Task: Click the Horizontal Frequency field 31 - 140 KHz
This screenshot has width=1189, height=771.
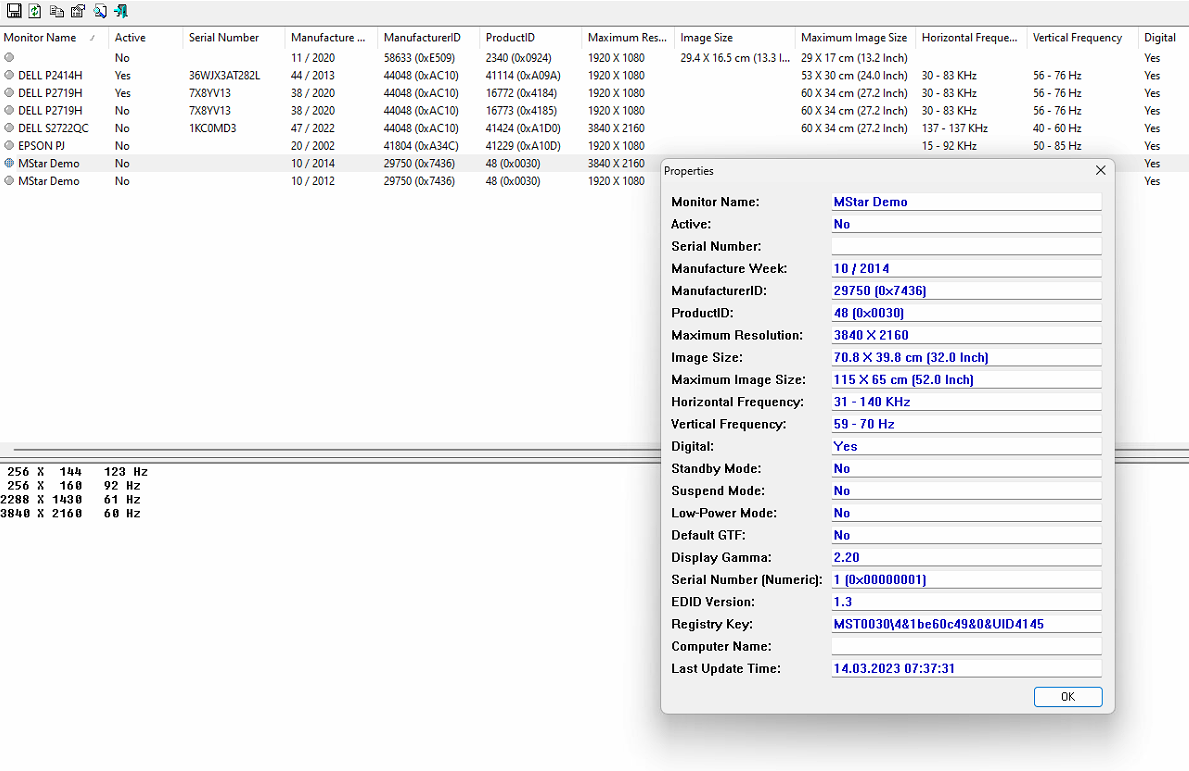Action: pos(966,402)
